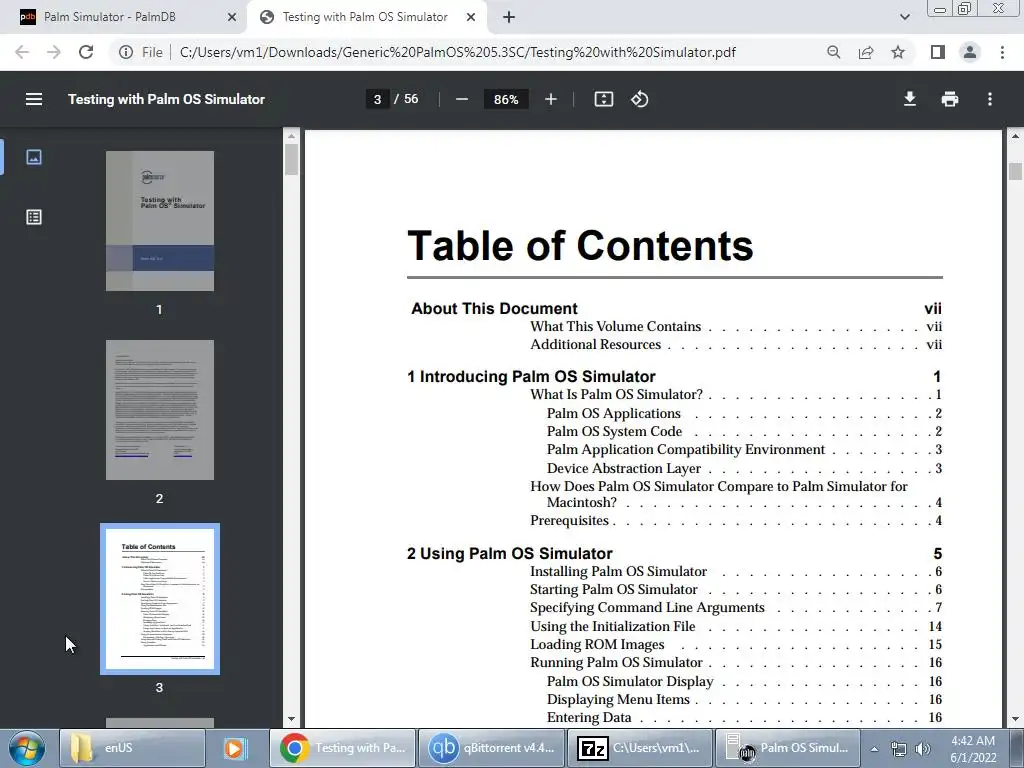Screen dimensions: 1024x768
Task: Download the PDF file
Action: click(910, 99)
